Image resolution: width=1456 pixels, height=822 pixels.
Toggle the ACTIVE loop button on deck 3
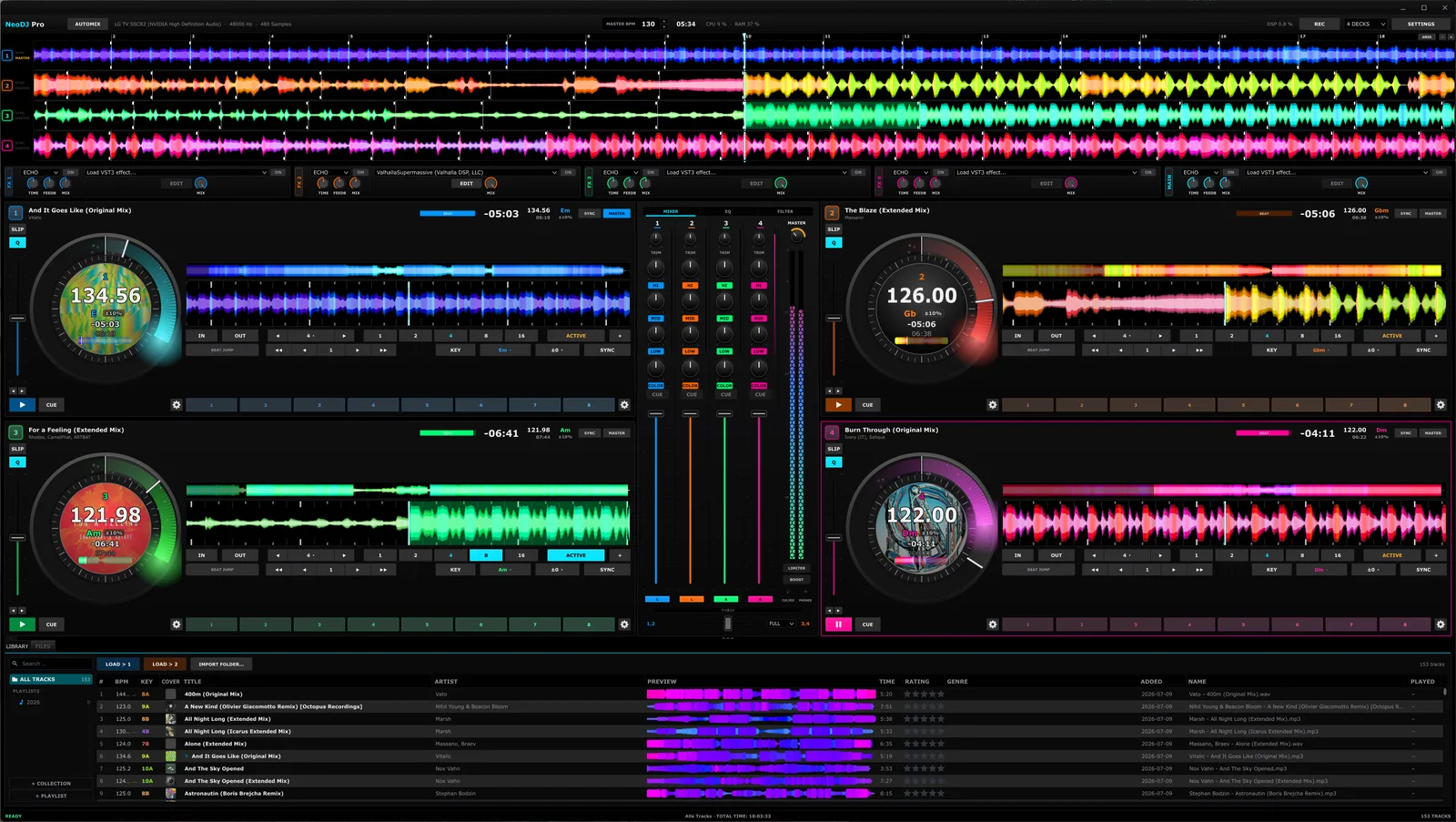point(576,555)
